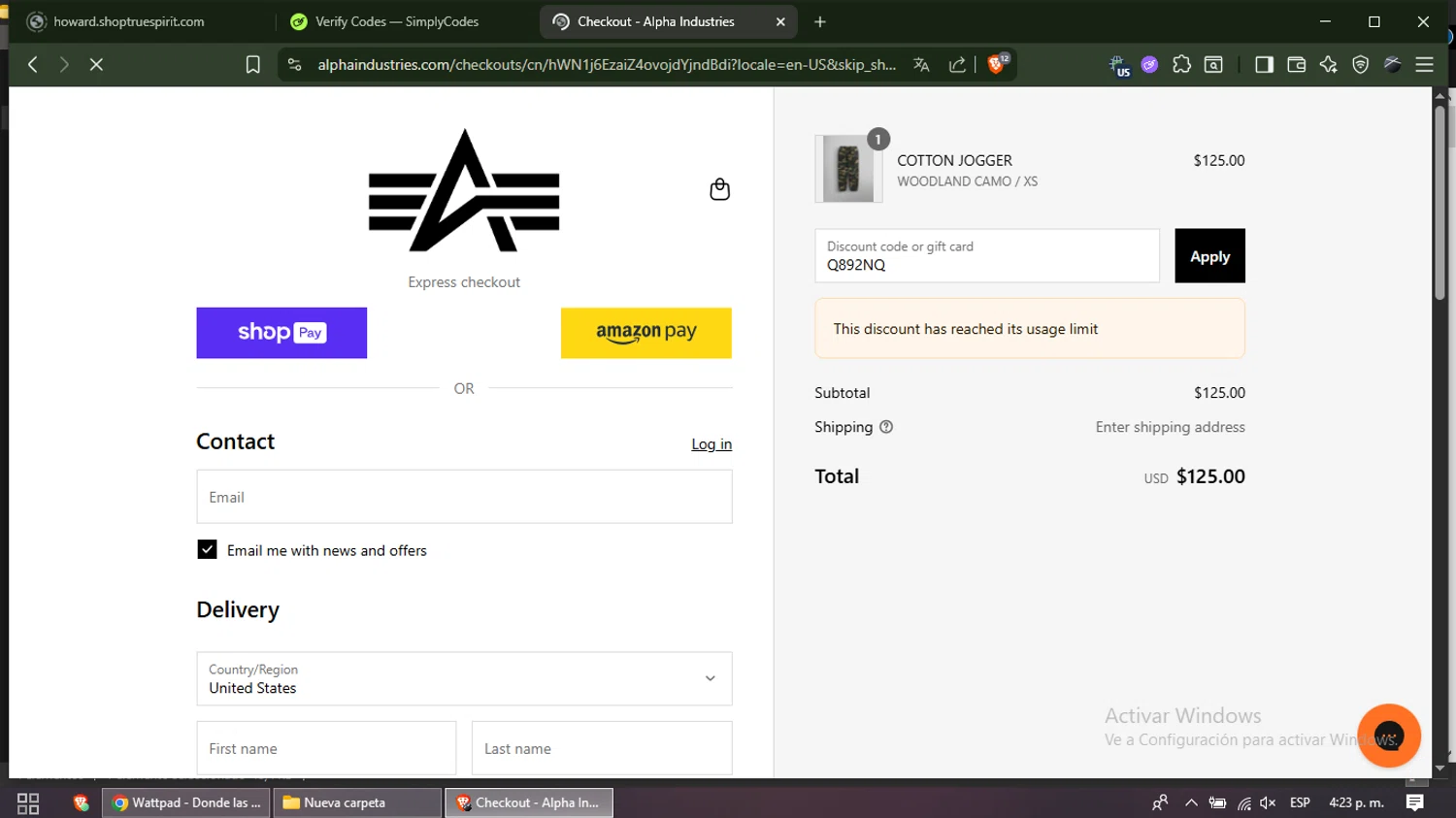
Task: Open the Brave Shields lion icon
Action: [997, 64]
